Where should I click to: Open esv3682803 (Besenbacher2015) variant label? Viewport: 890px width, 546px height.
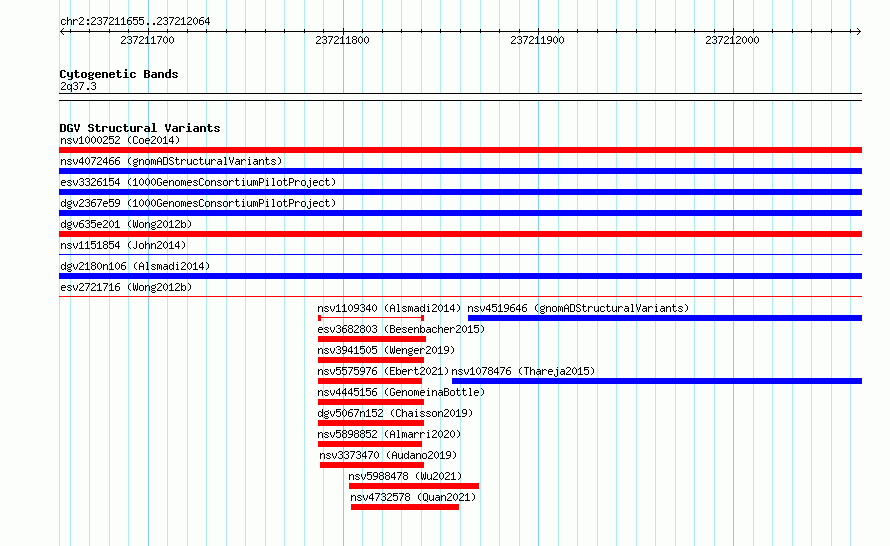(401, 329)
